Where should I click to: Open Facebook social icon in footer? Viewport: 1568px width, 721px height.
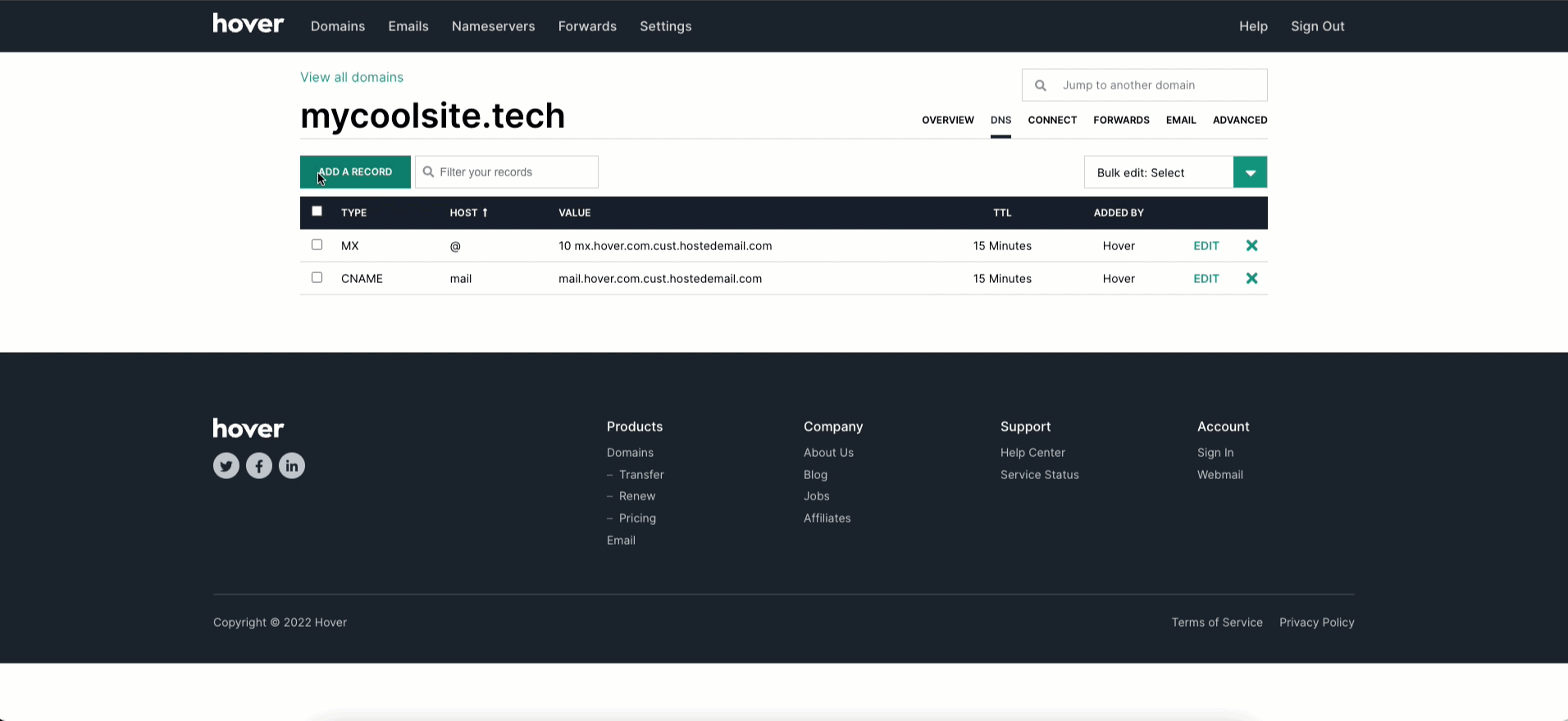pos(259,466)
